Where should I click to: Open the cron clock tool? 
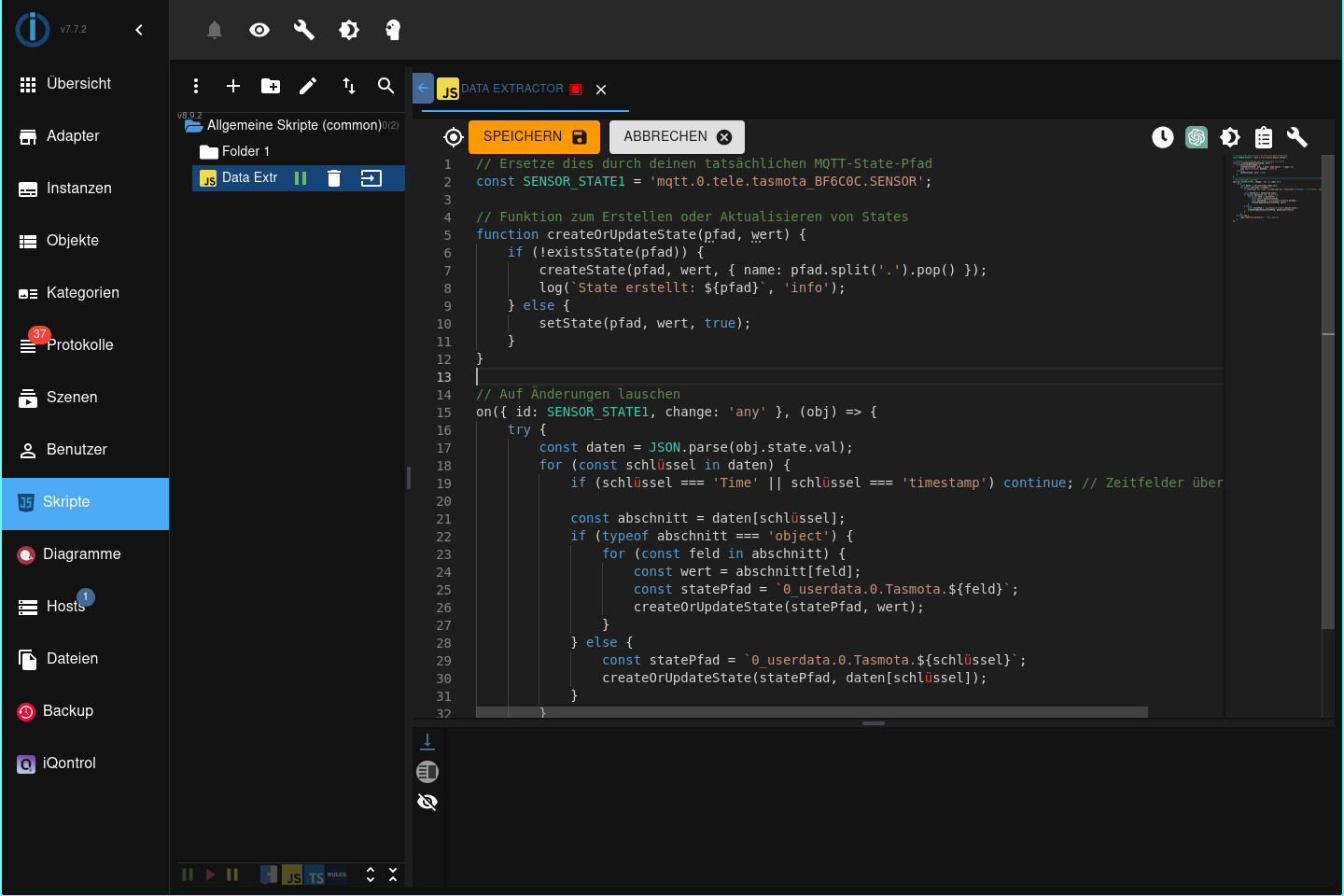click(1162, 137)
